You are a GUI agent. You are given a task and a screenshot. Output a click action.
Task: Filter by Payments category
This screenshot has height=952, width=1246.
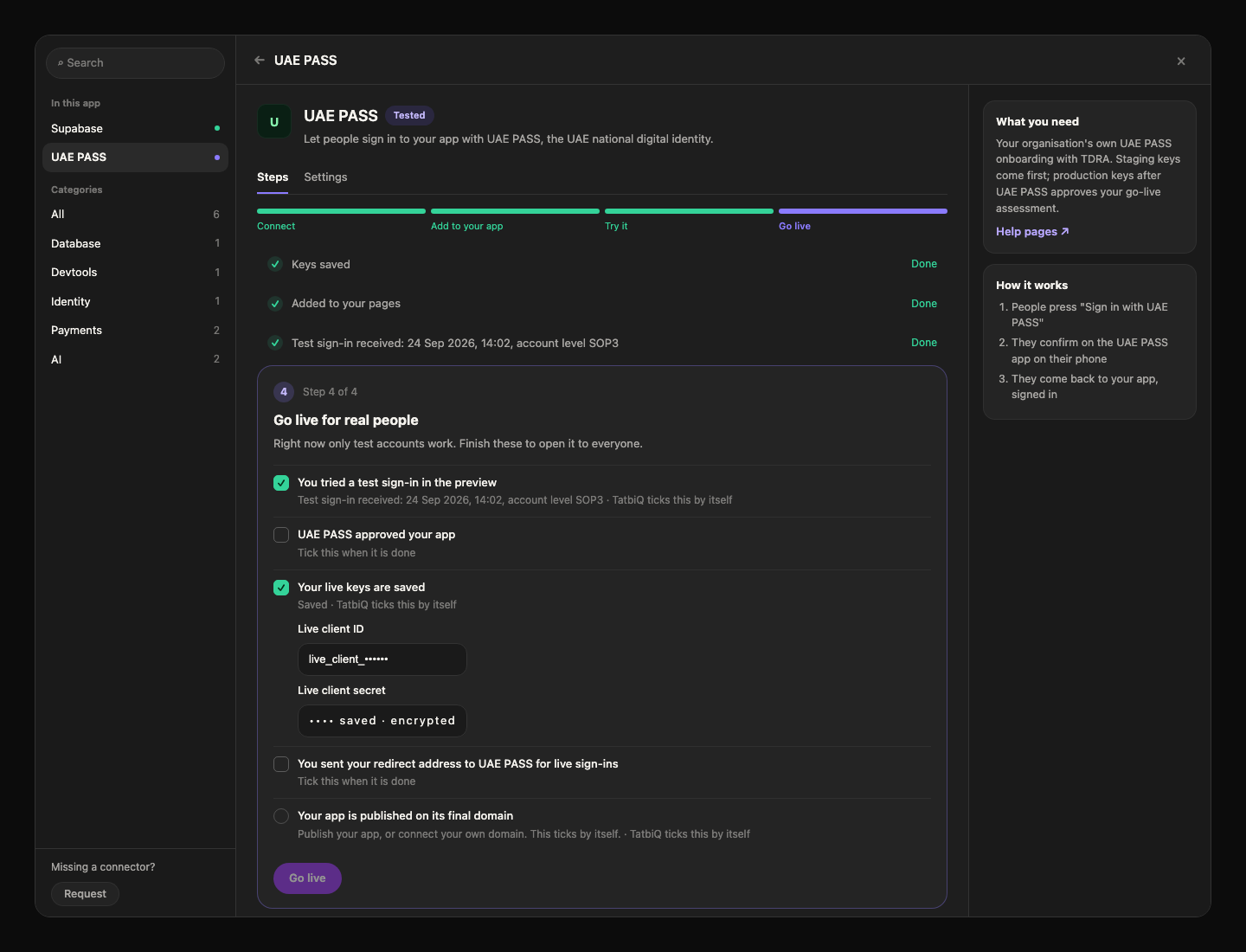pos(135,331)
